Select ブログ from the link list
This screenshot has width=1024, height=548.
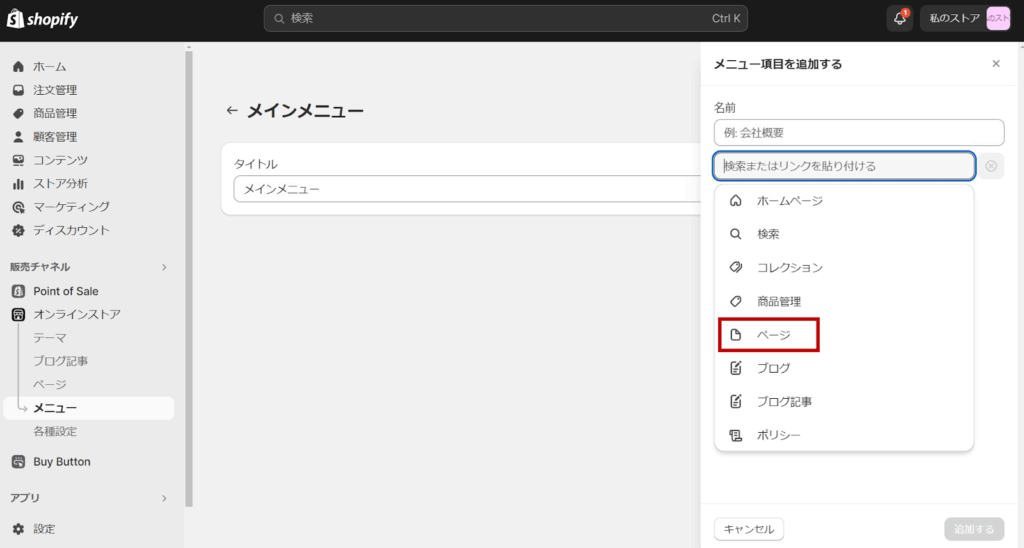(x=844, y=368)
